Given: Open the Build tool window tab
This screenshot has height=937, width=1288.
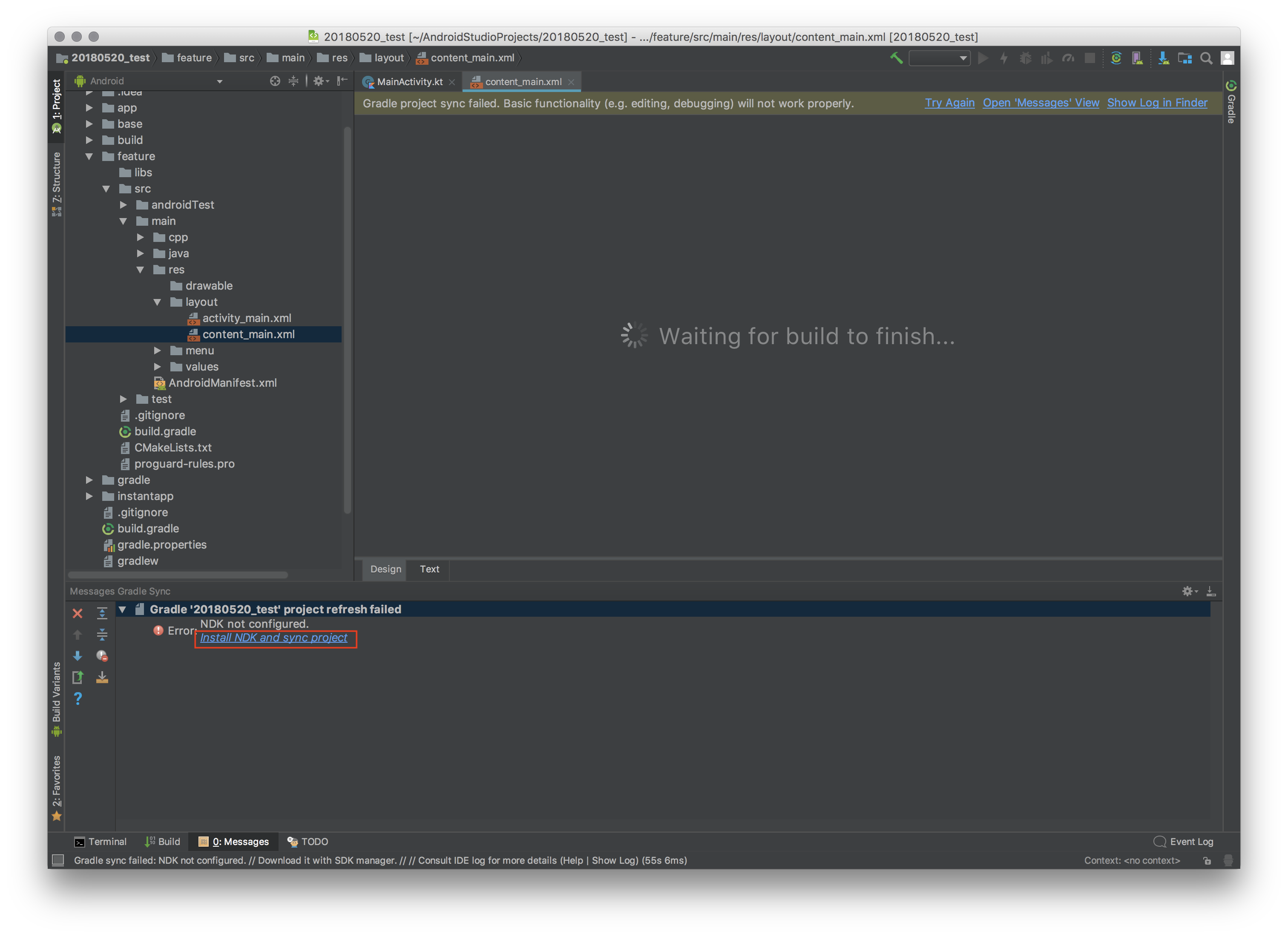Looking at the screenshot, I should click(x=162, y=841).
